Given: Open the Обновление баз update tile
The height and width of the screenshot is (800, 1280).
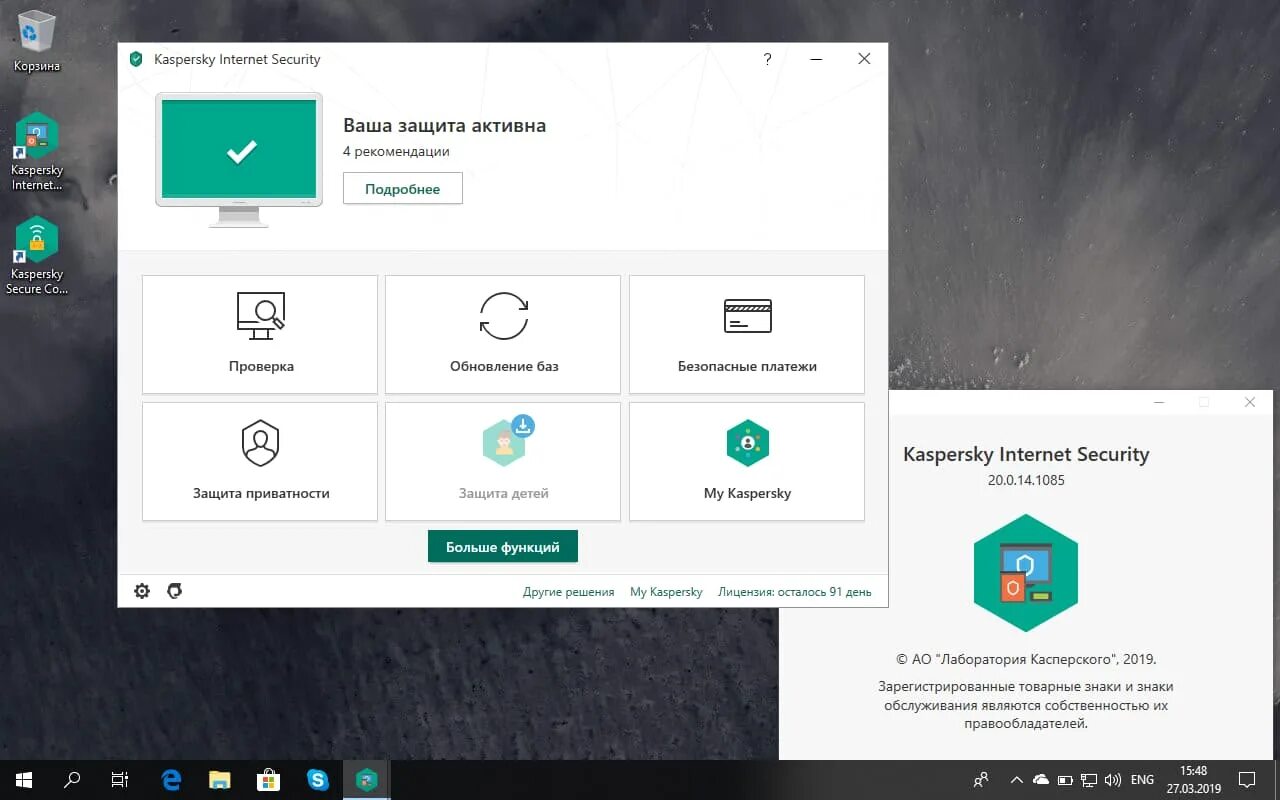Looking at the screenshot, I should tap(503, 334).
